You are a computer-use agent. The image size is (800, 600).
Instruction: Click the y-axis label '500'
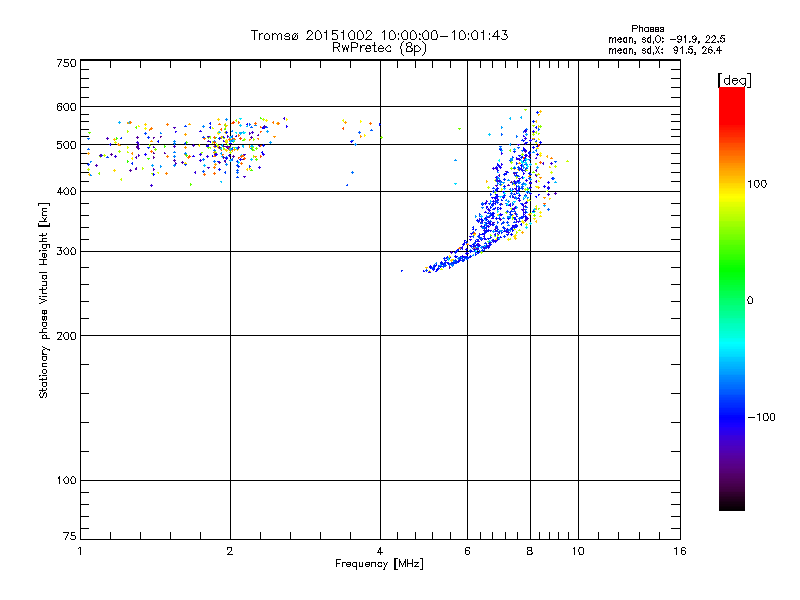(x=66, y=145)
